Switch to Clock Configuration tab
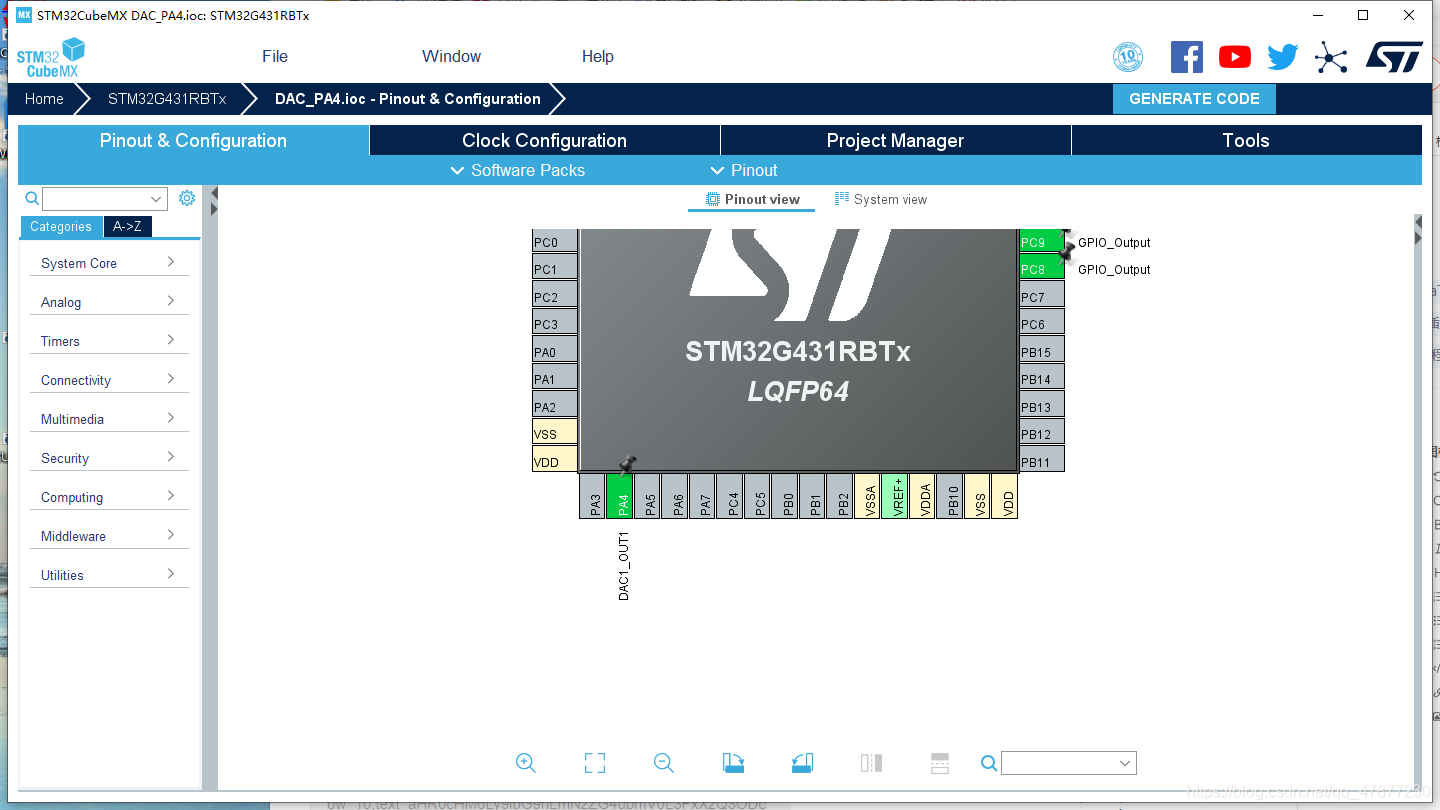Image resolution: width=1440 pixels, height=810 pixels. [544, 140]
